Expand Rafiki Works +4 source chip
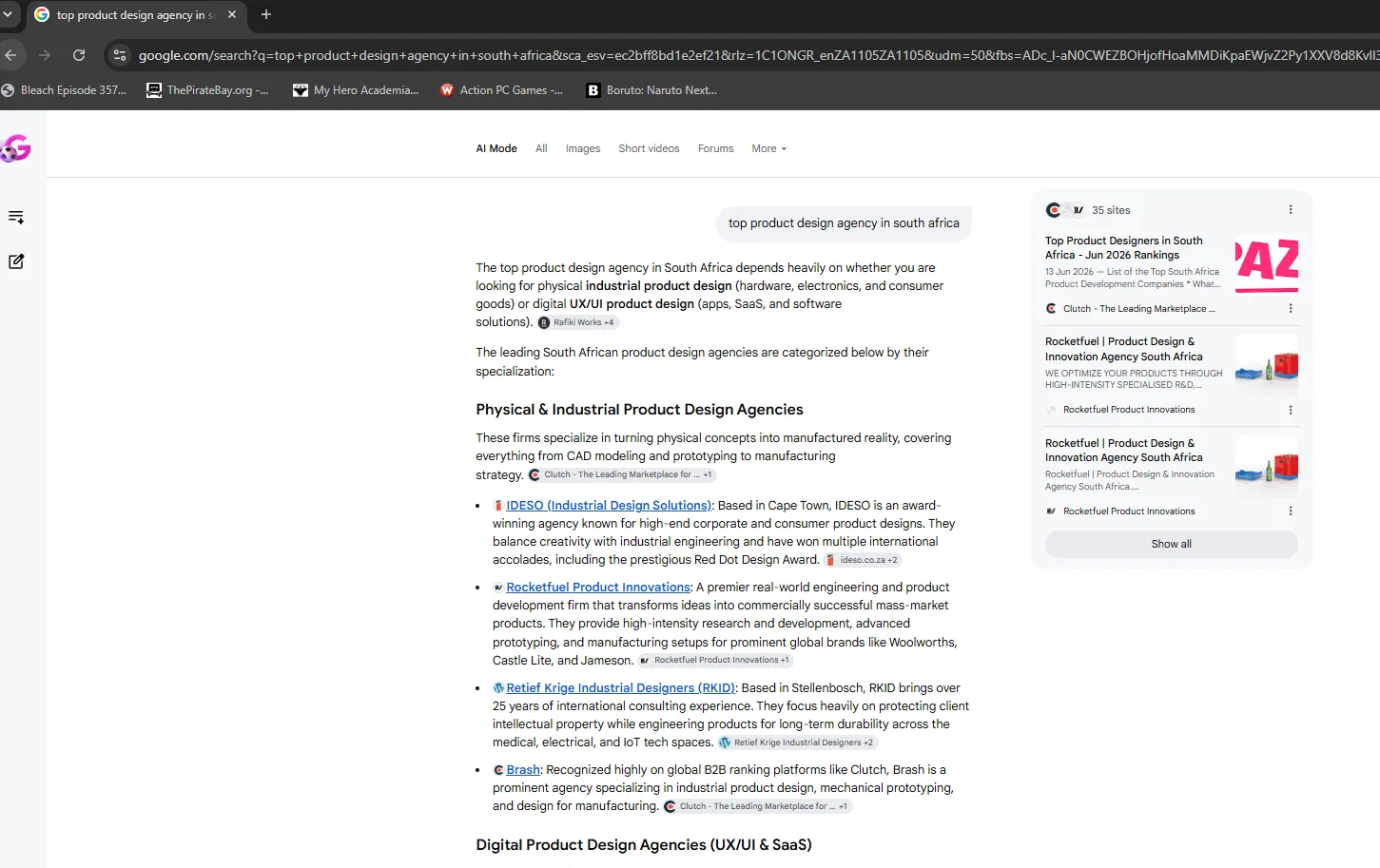Image resolution: width=1380 pixels, height=868 pixels. tap(578, 322)
